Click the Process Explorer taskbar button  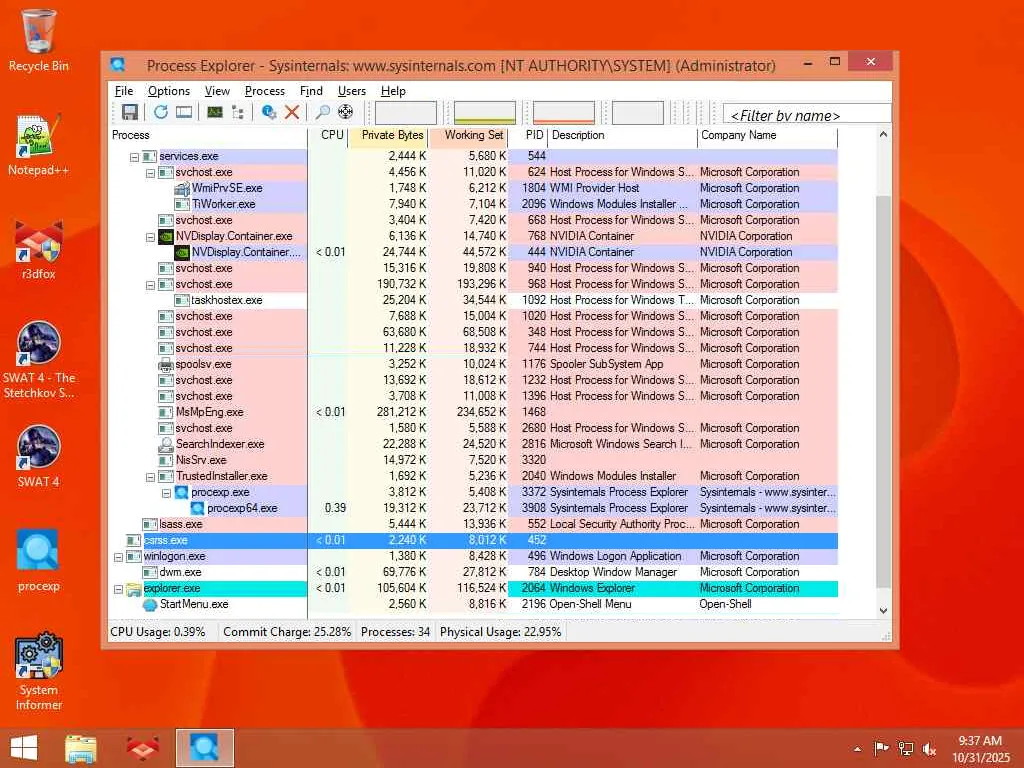click(x=204, y=748)
